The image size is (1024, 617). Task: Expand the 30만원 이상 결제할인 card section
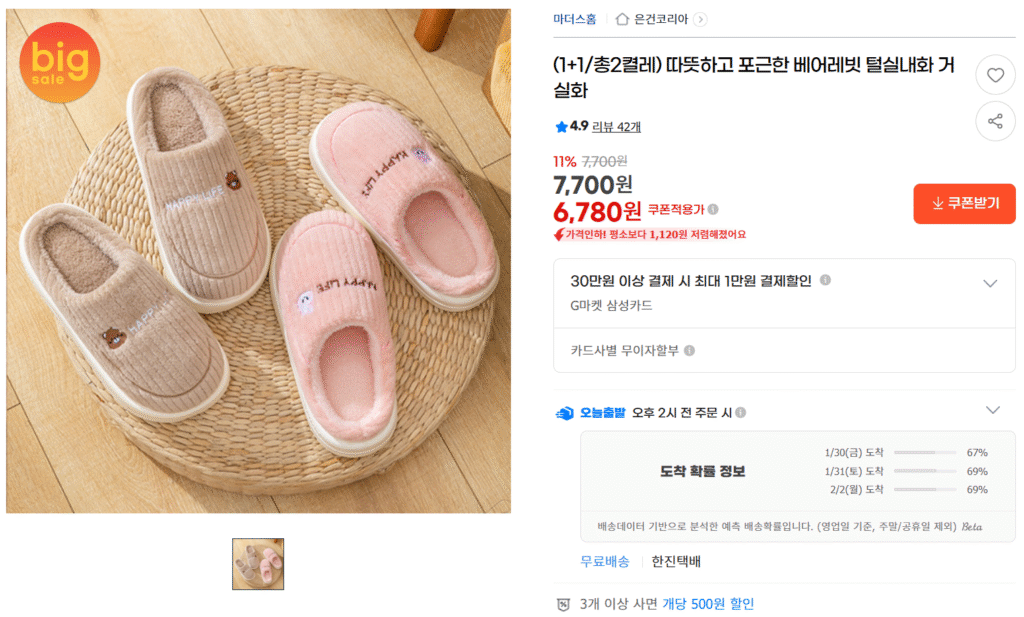click(x=990, y=283)
